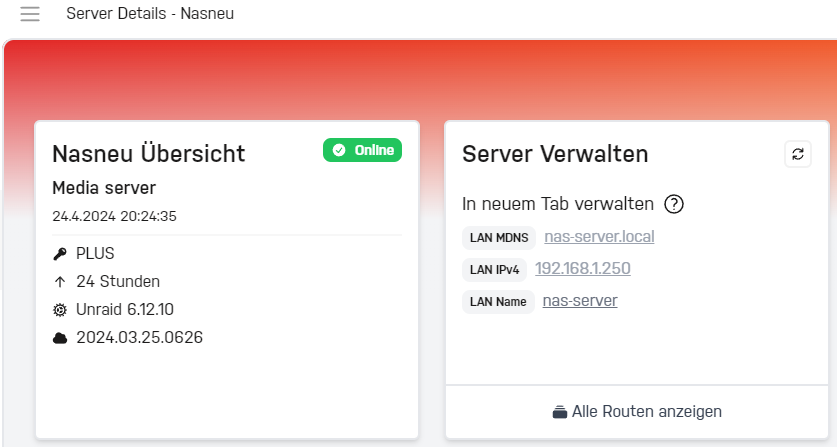
Task: Click the refresh icon in Server Verwalten
Action: click(x=798, y=154)
